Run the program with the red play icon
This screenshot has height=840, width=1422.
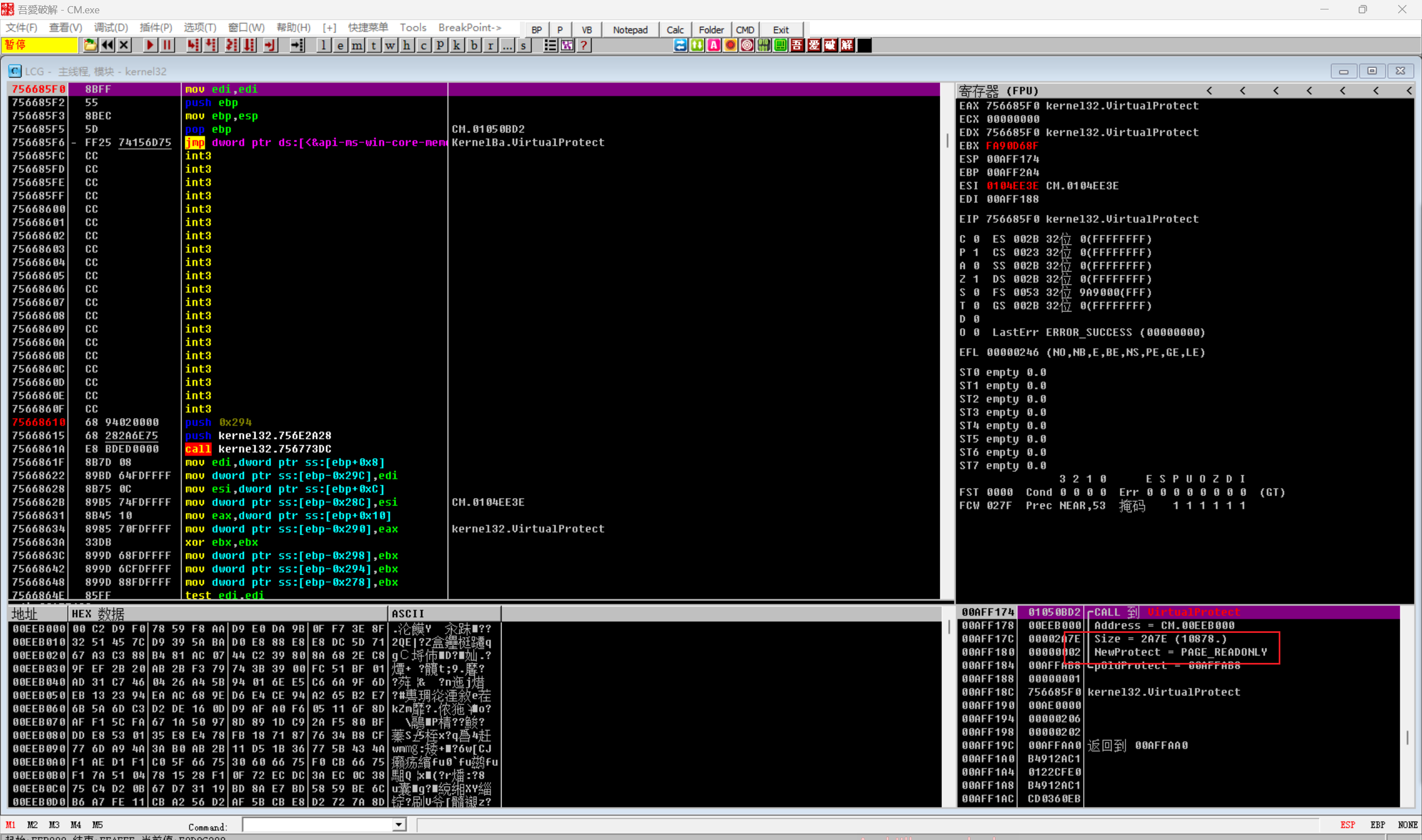150,46
